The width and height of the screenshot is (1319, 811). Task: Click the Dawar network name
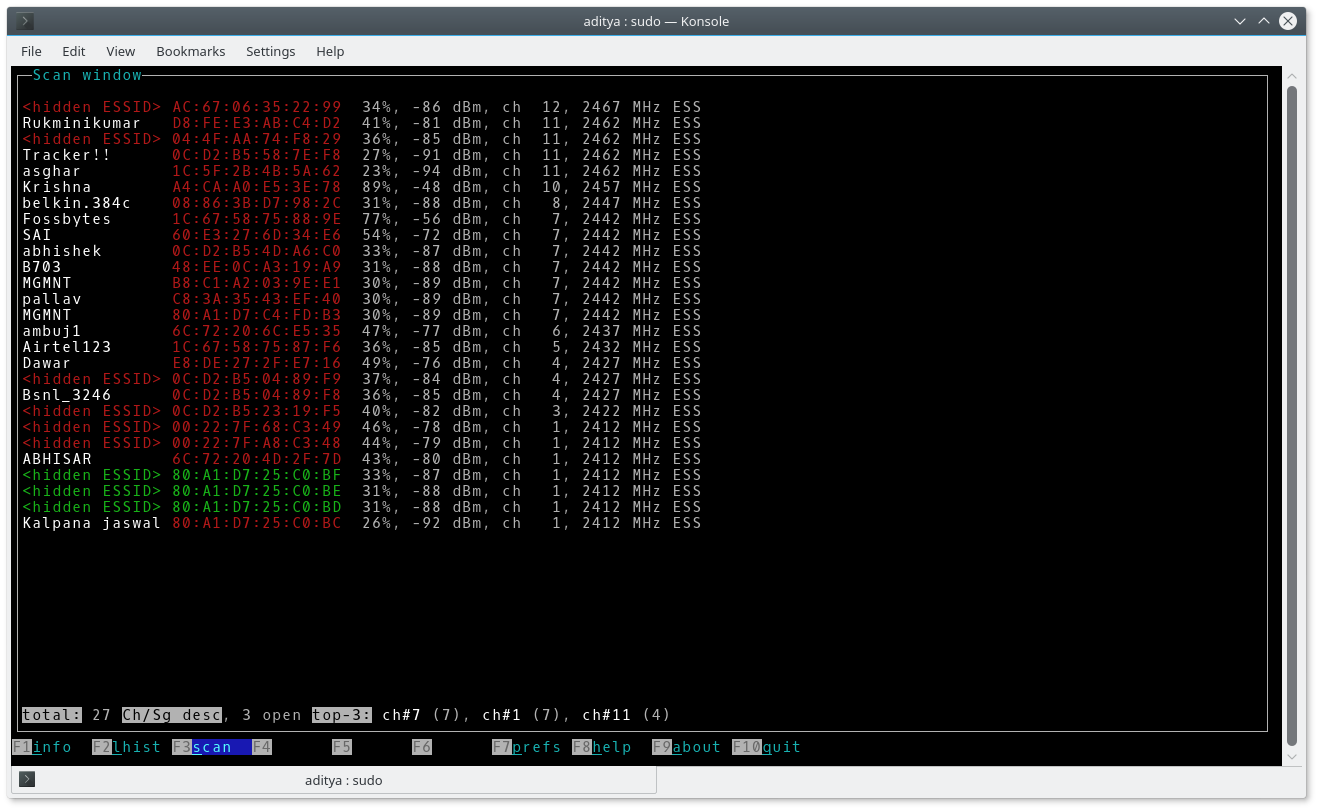[x=47, y=363]
